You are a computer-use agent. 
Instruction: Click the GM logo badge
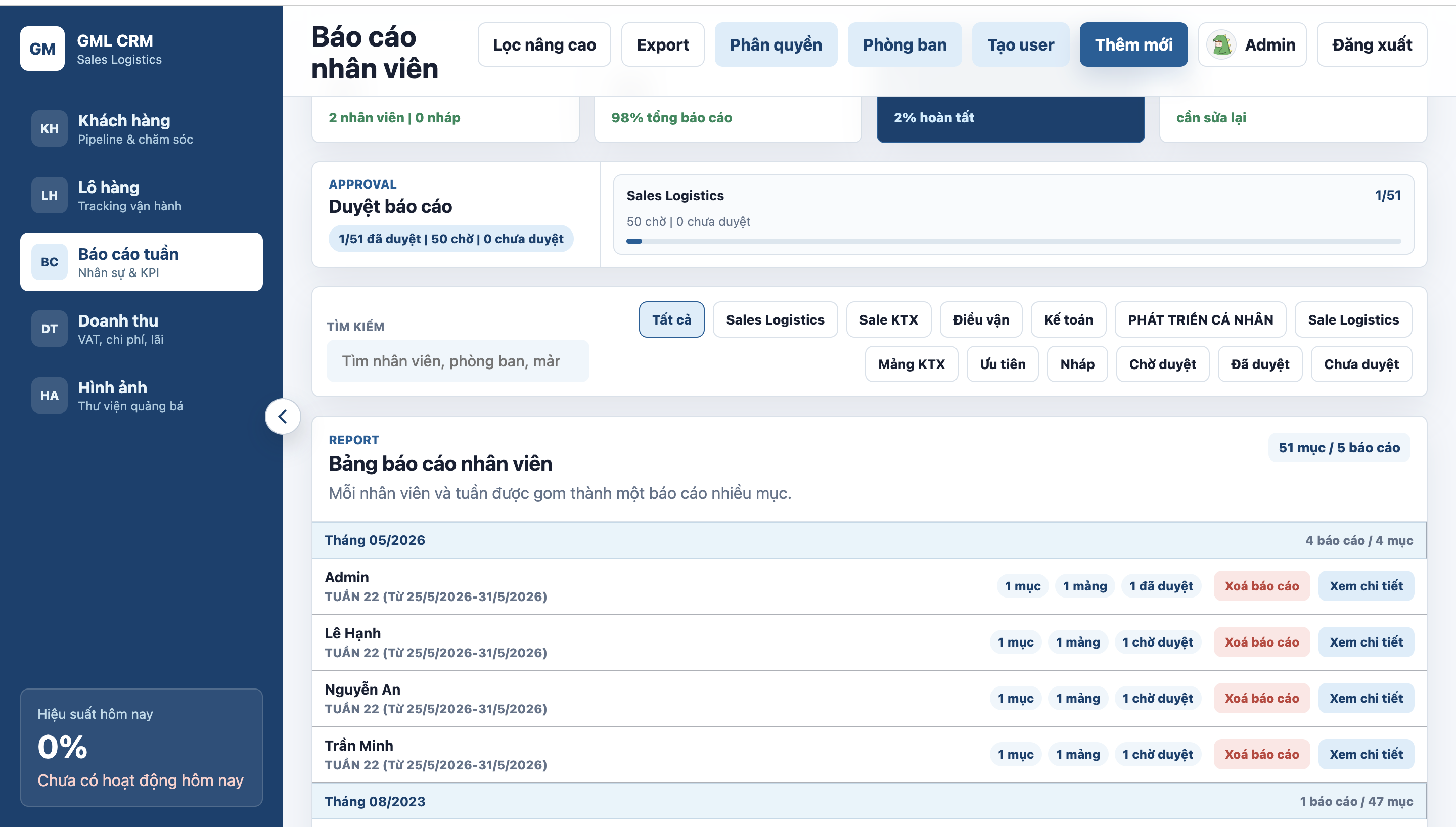[42, 49]
